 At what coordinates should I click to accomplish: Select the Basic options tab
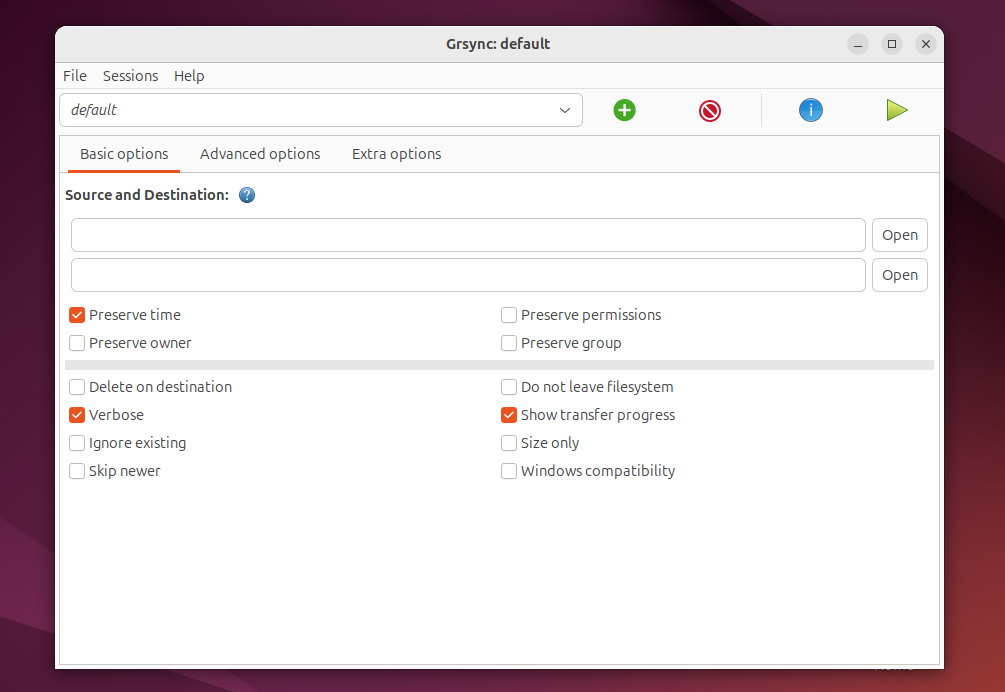pos(124,154)
